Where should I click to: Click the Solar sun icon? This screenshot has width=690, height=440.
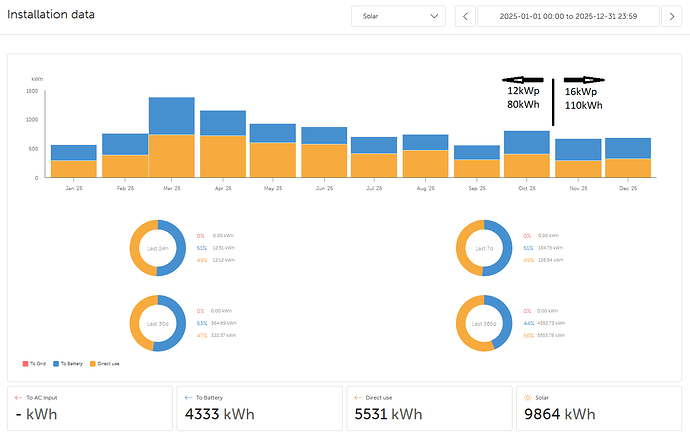[527, 397]
